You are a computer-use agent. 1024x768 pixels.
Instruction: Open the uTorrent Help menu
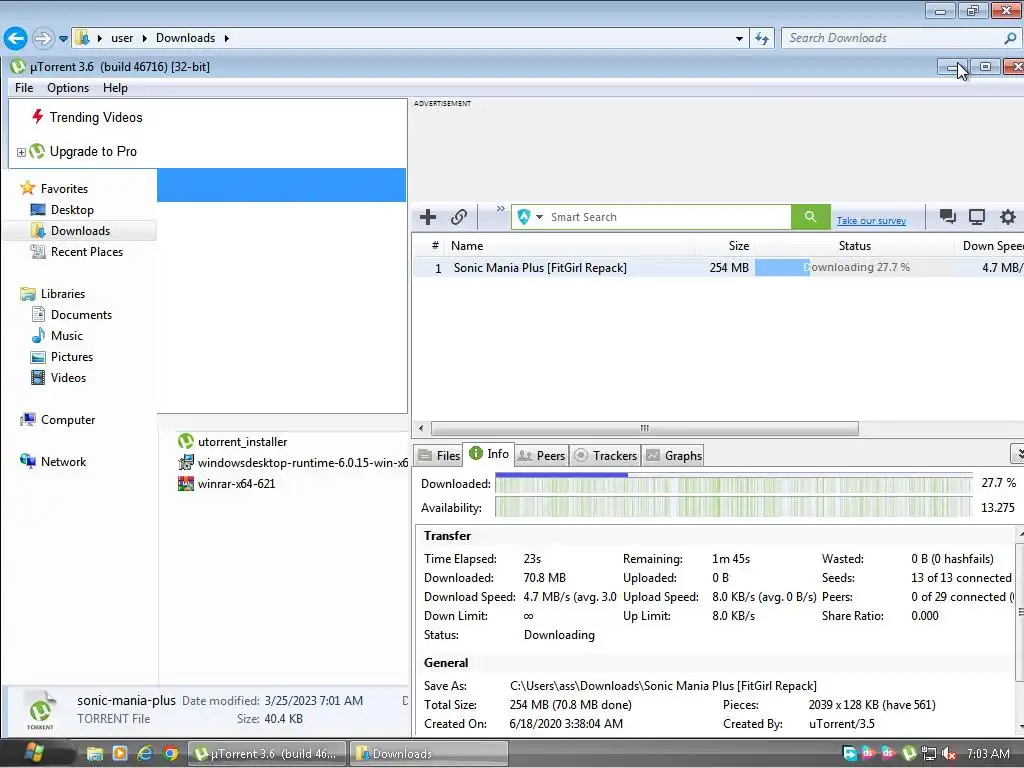[x=115, y=88]
